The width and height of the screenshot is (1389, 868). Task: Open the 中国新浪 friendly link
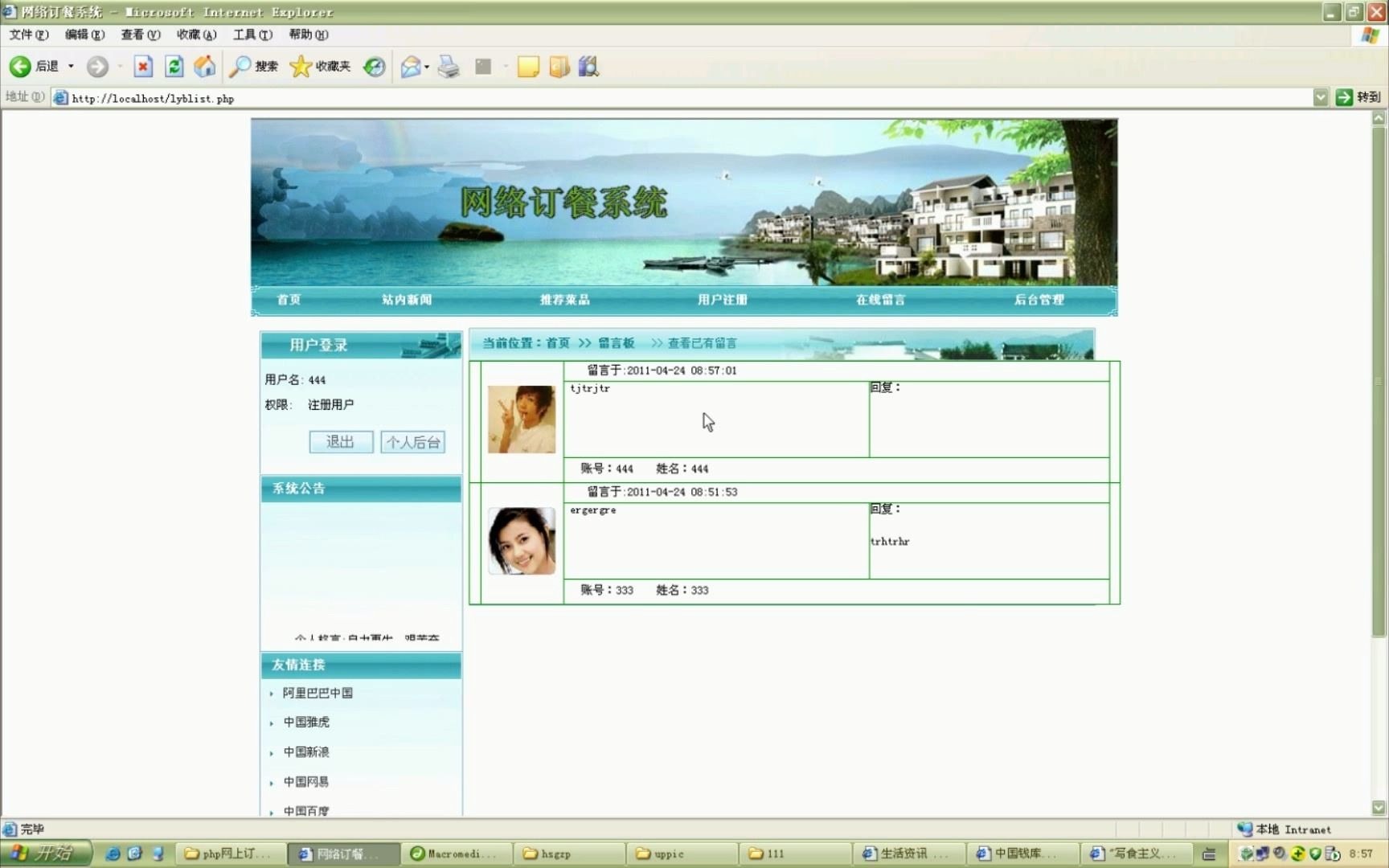[306, 752]
